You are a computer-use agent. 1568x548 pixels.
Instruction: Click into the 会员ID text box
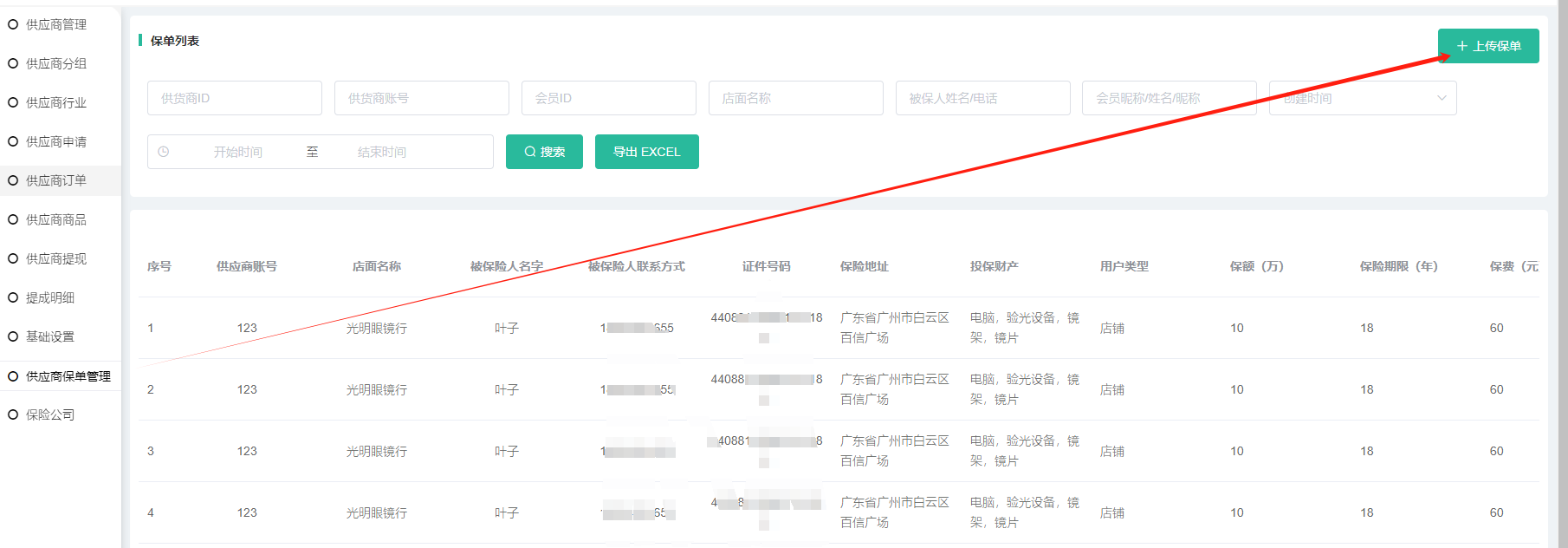coord(609,98)
